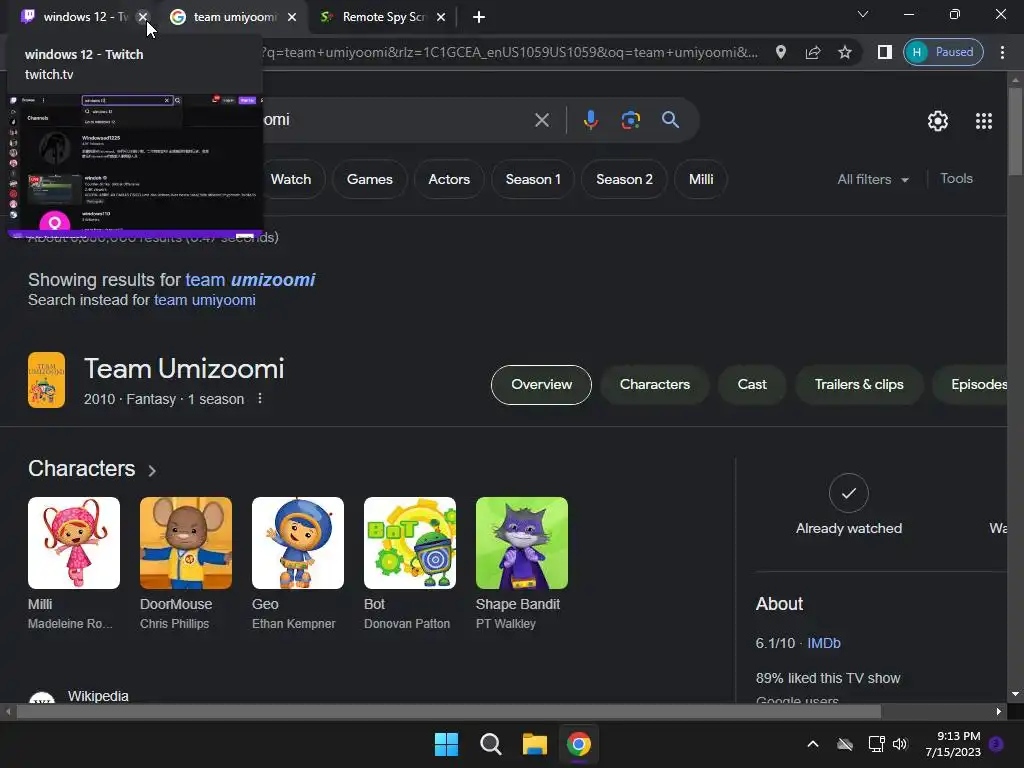Image resolution: width=1024 pixels, height=768 pixels.
Task: Click the horizontal scrollbar thumb
Action: click(449, 712)
